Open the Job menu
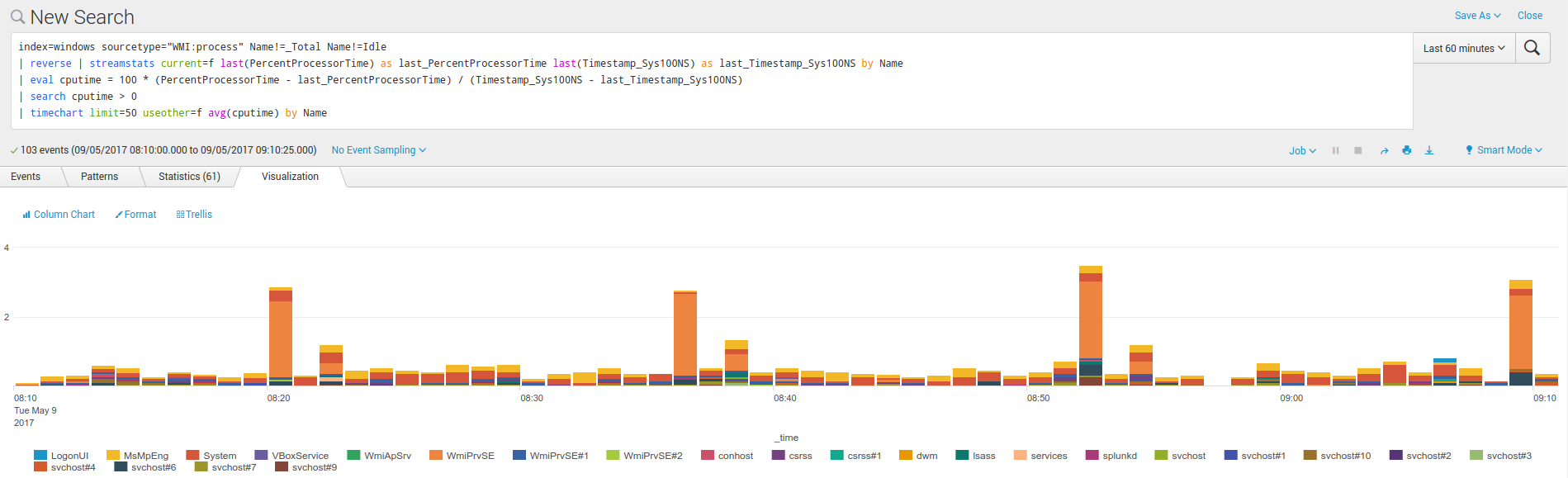Screen dimensions: 1568x478 1302,150
